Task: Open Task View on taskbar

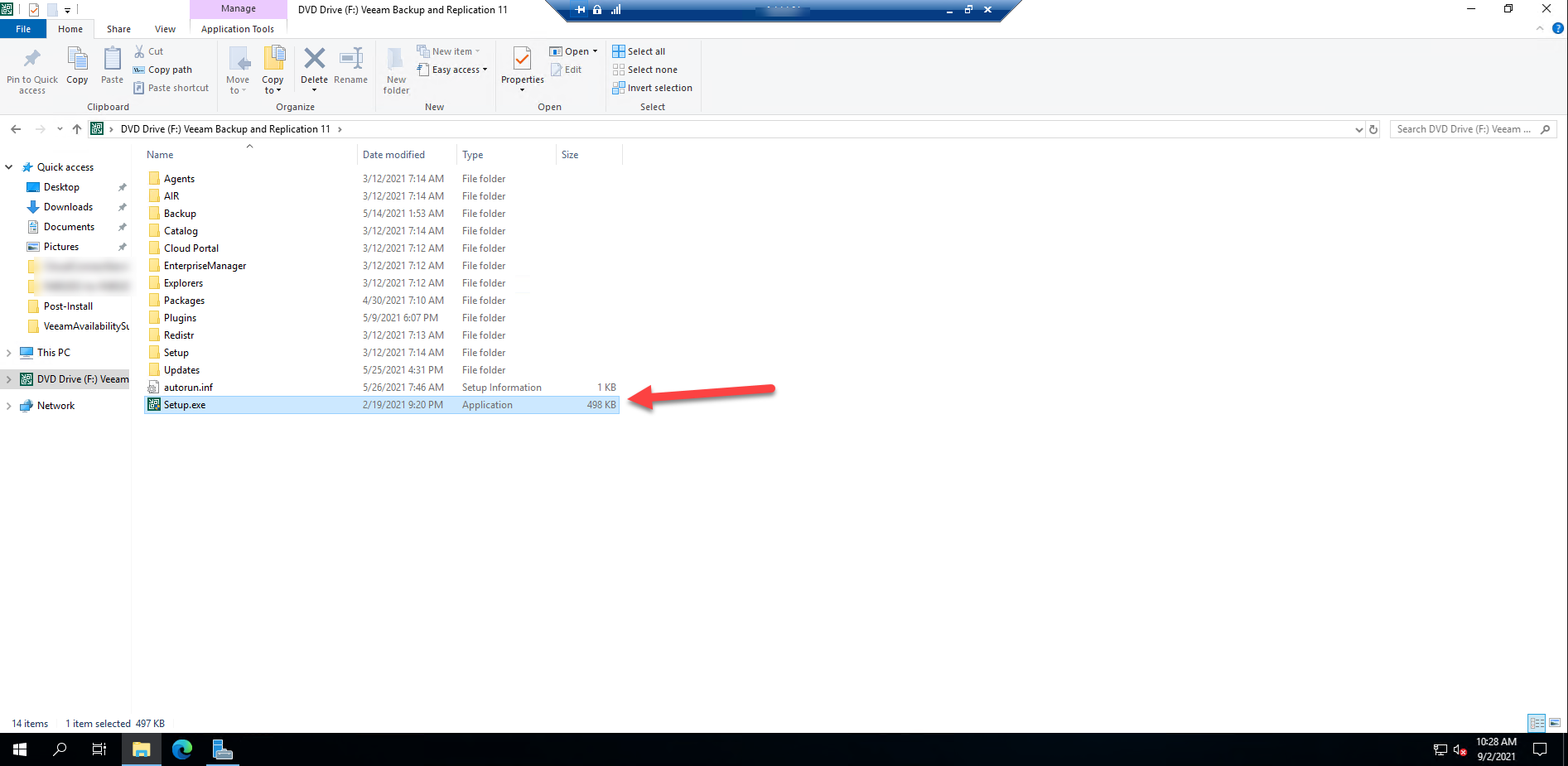Action: pos(99,749)
